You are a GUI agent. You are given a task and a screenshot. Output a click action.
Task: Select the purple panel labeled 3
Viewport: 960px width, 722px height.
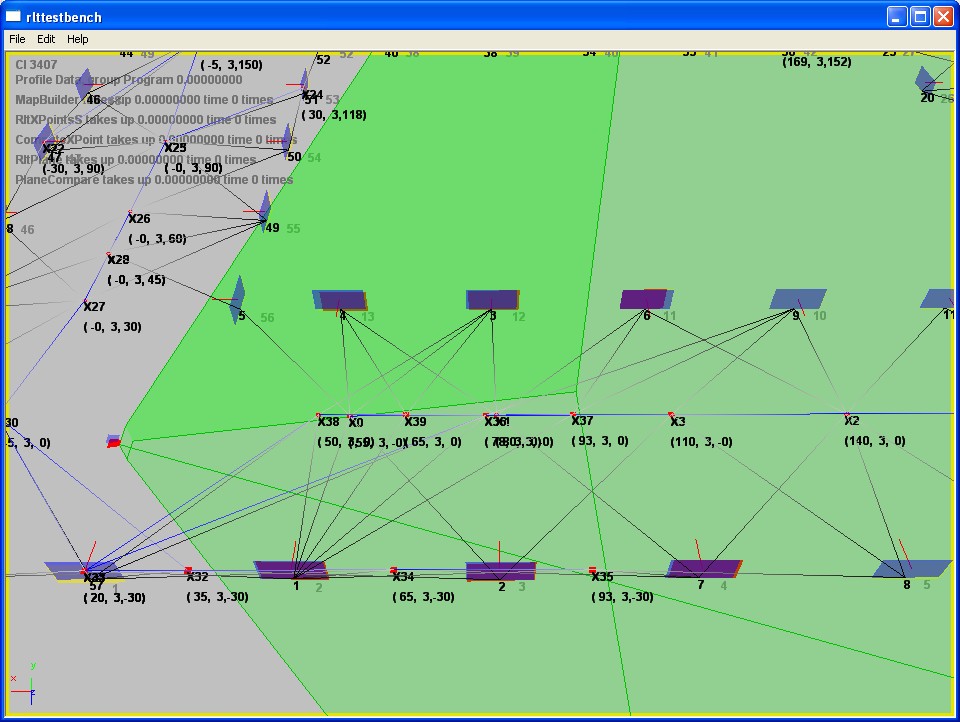[x=492, y=299]
